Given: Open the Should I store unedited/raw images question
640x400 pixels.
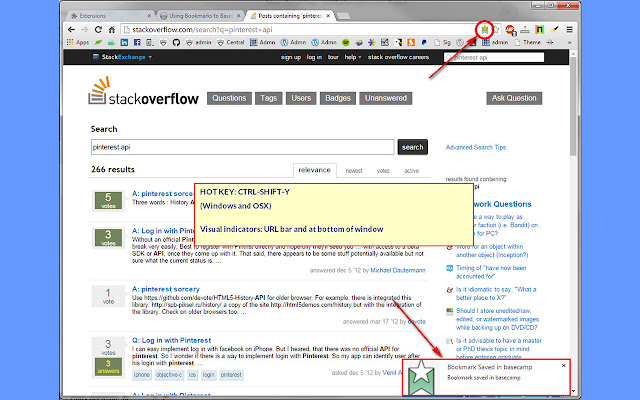Looking at the screenshot, I should pos(498,319).
